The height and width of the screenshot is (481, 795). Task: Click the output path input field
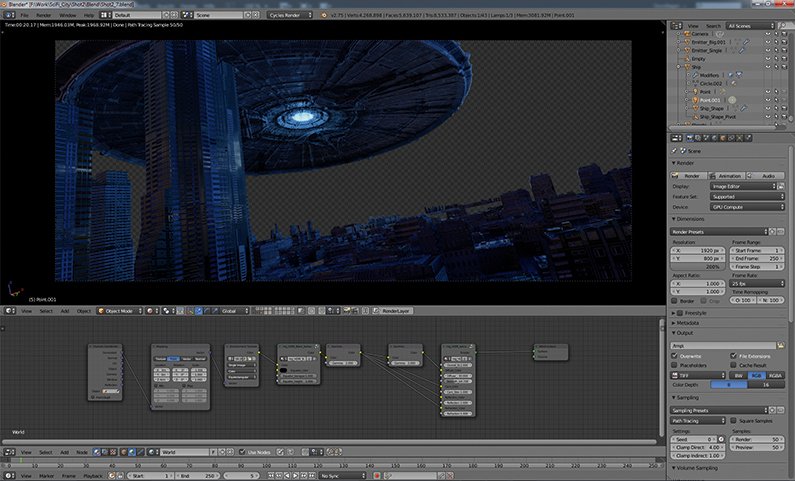coord(724,346)
